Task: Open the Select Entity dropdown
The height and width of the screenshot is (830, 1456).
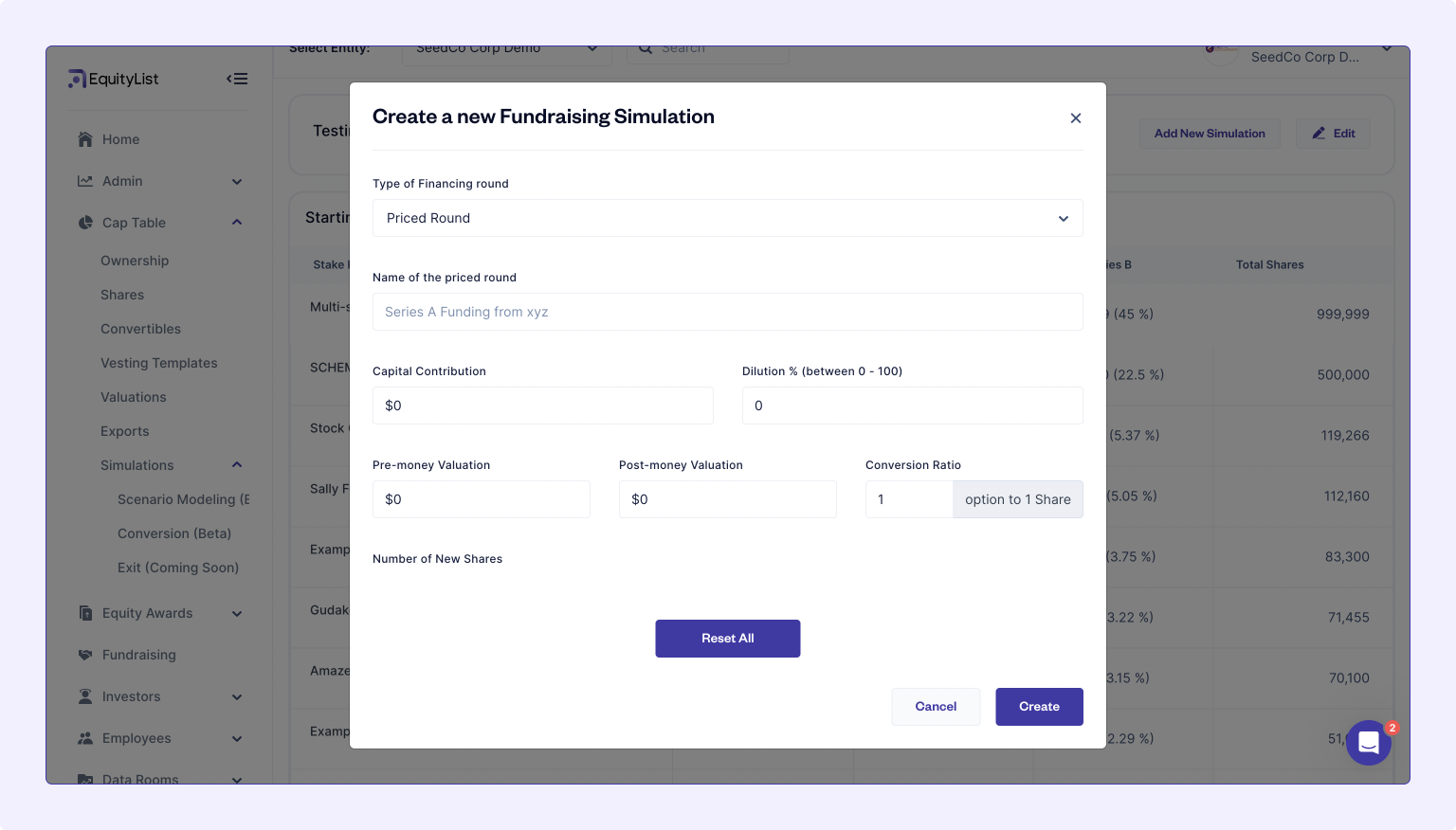Action: point(507,47)
